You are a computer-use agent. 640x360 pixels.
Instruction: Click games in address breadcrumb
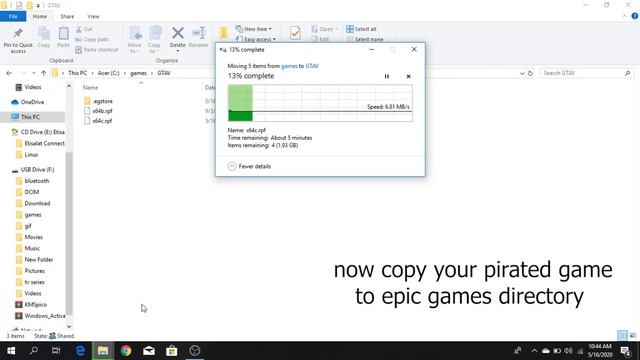coord(138,73)
